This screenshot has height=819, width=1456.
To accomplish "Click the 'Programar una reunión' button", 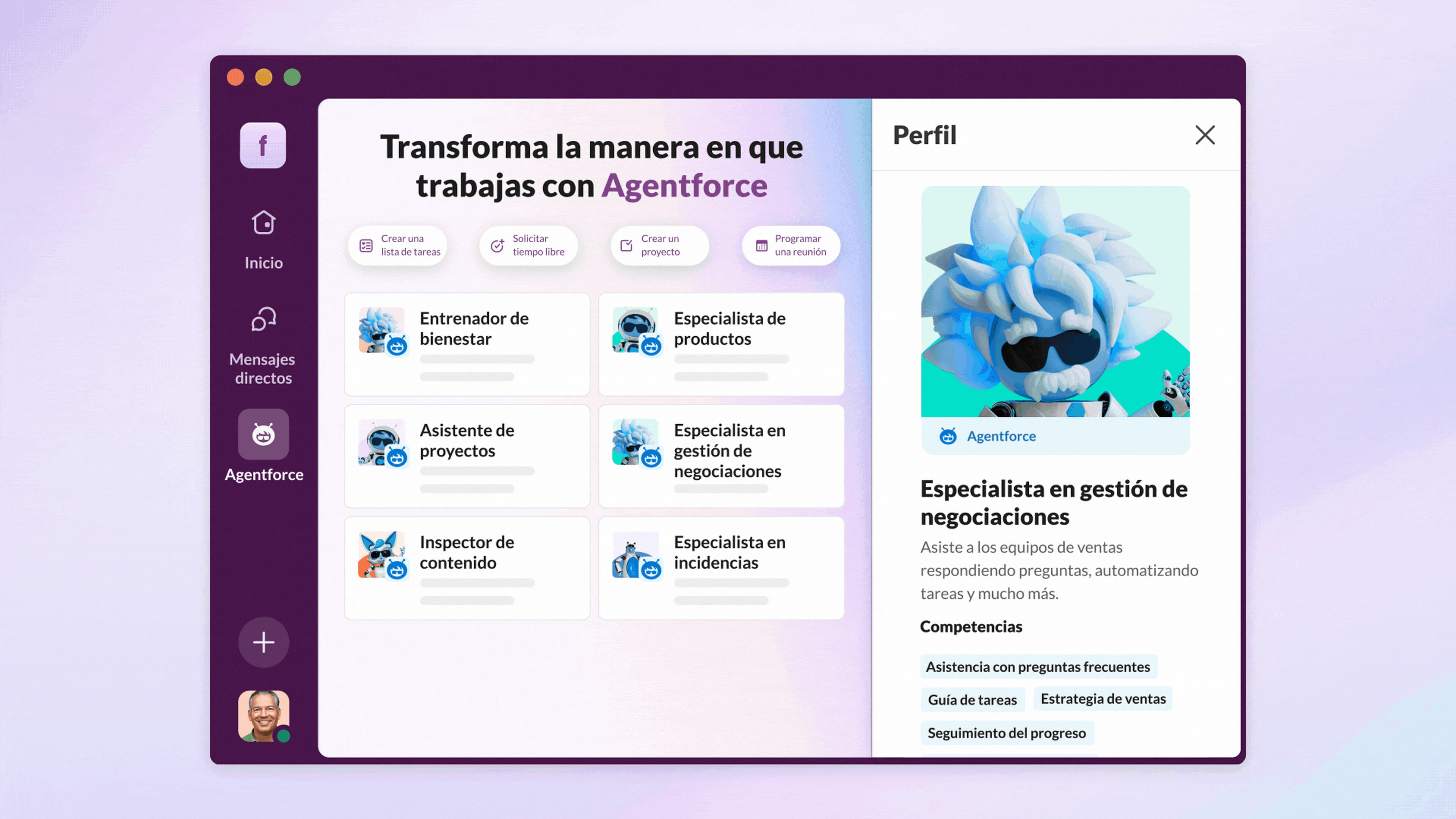I will [791, 245].
